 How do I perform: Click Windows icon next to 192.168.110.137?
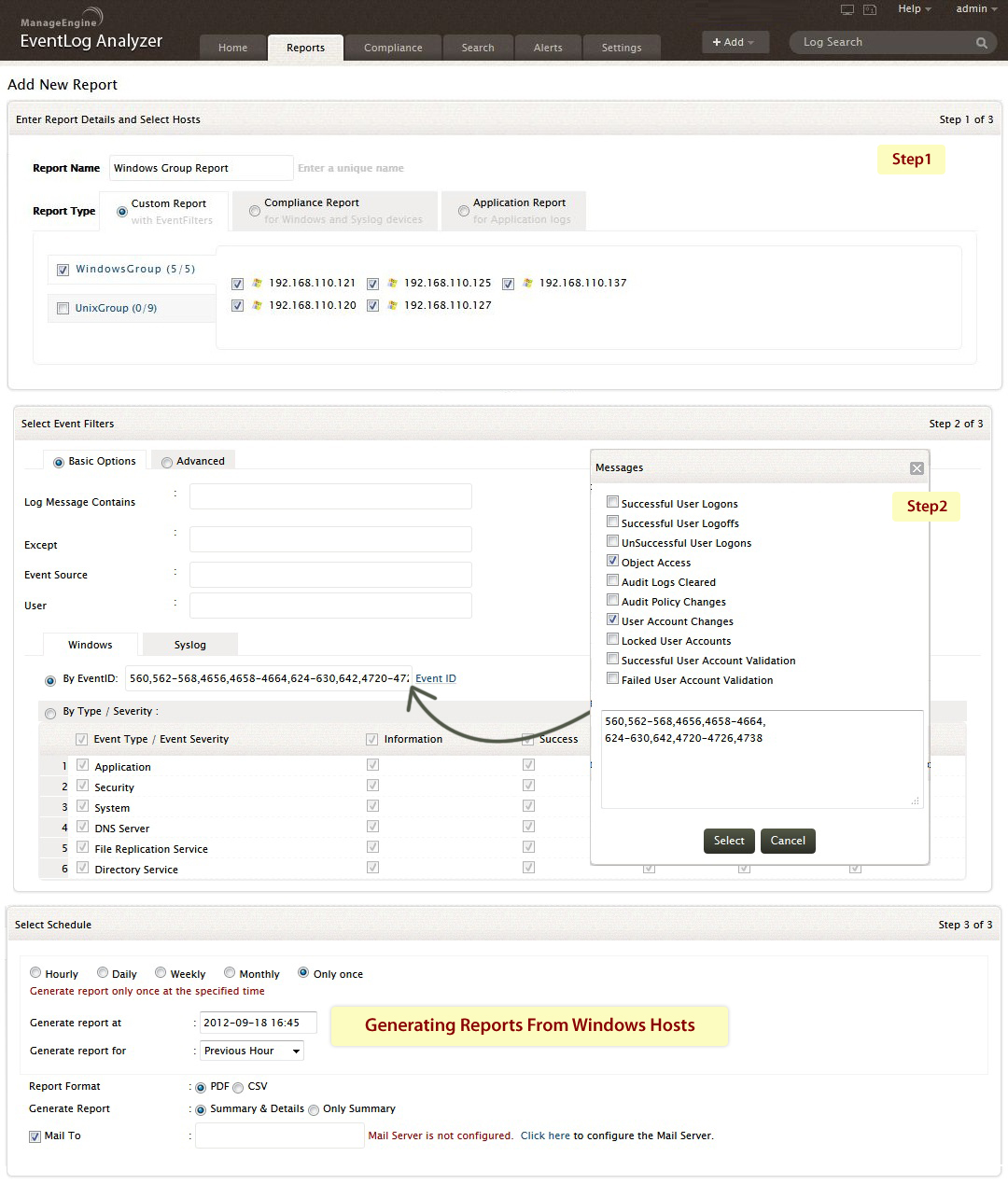click(527, 283)
